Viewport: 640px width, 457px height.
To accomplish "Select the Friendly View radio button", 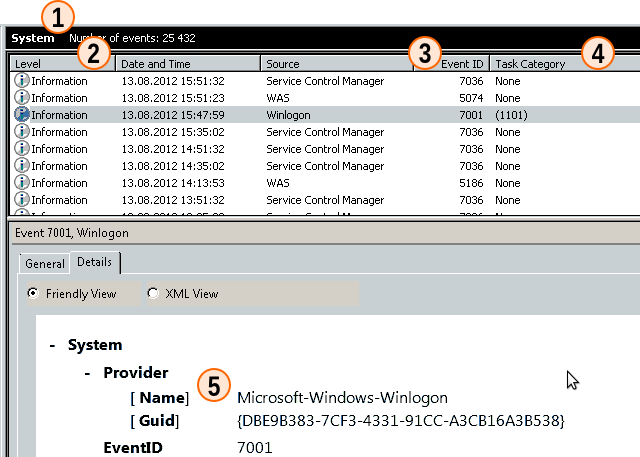I will tap(33, 293).
